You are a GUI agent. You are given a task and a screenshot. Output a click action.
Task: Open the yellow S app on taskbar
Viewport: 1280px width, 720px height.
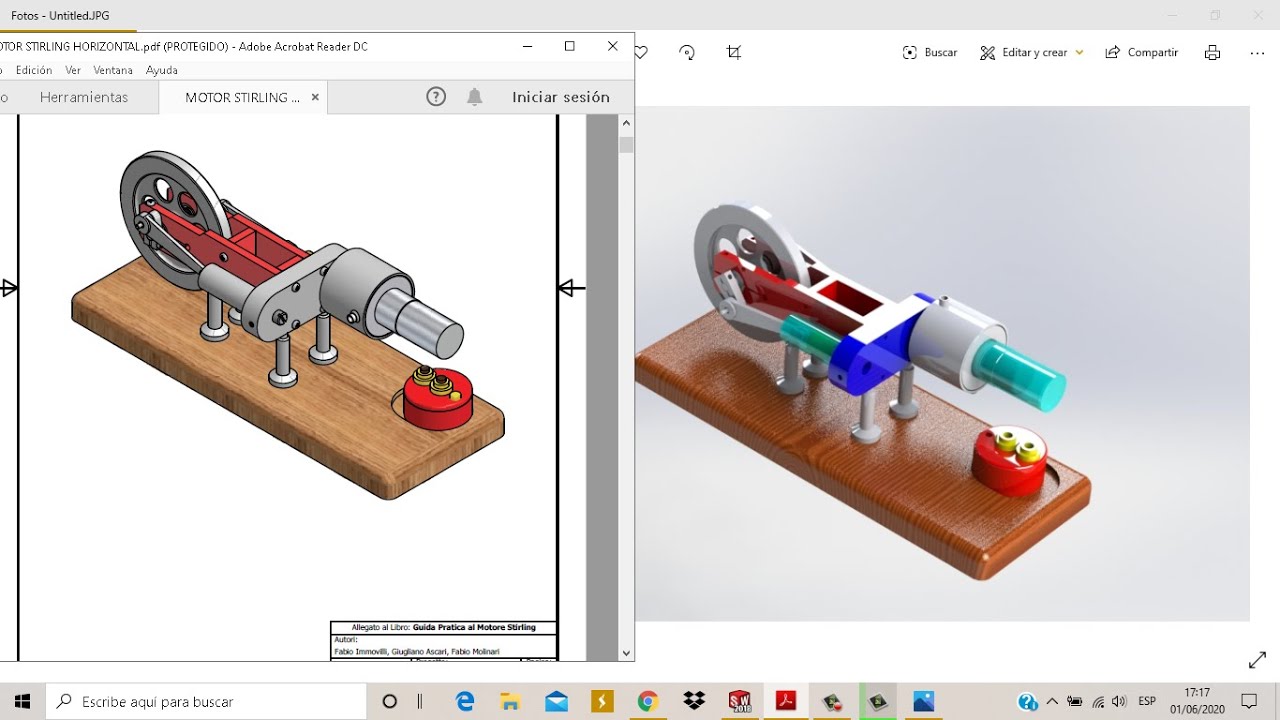click(602, 701)
